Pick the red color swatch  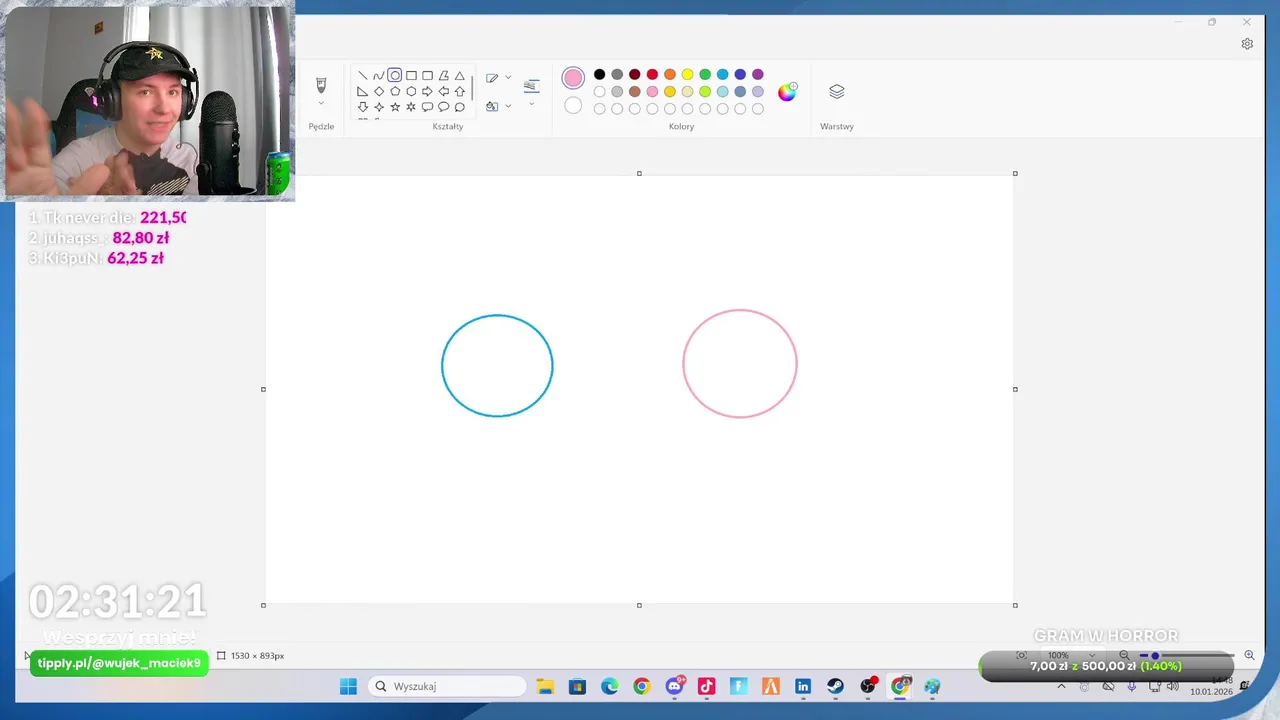(652, 74)
